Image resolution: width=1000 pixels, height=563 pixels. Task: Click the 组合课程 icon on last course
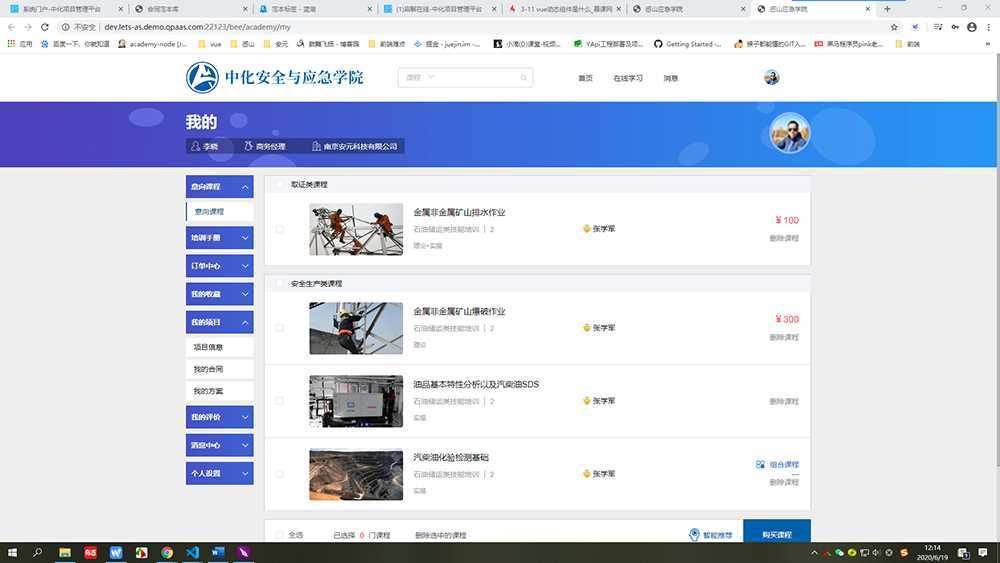click(762, 465)
